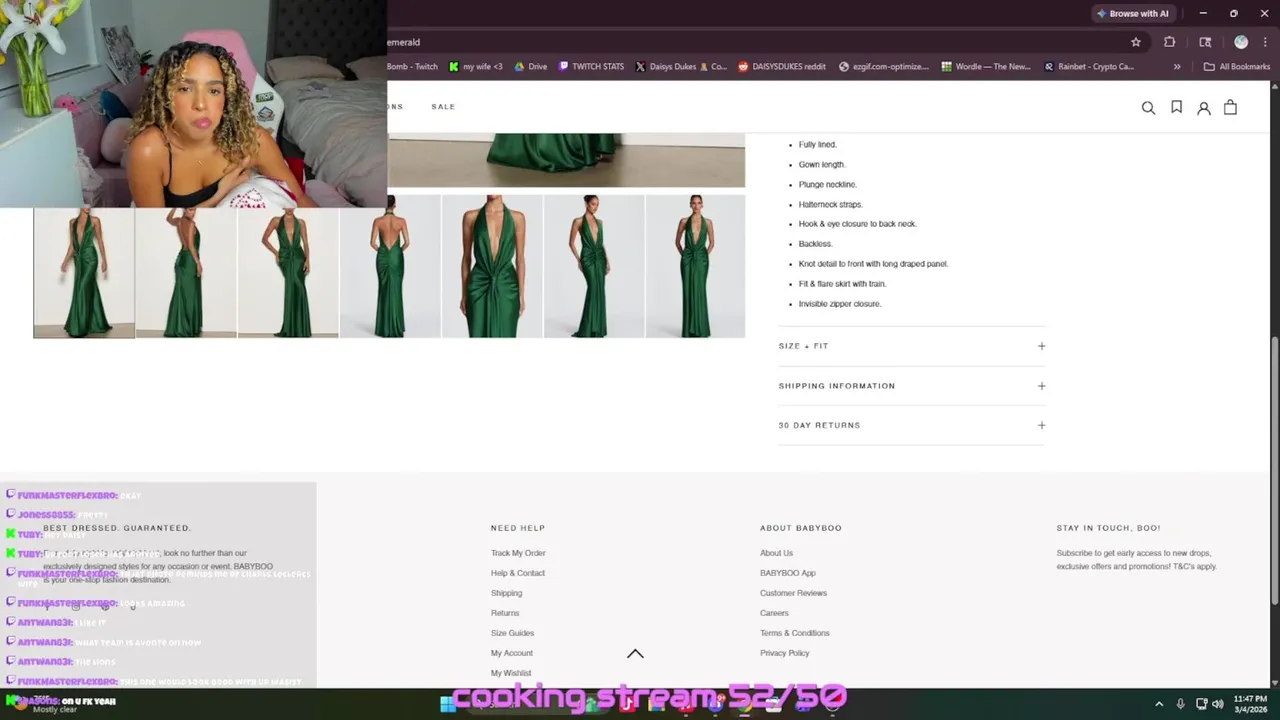This screenshot has height=720, width=1280.
Task: Open the browser profile avatar
Action: tap(1241, 42)
